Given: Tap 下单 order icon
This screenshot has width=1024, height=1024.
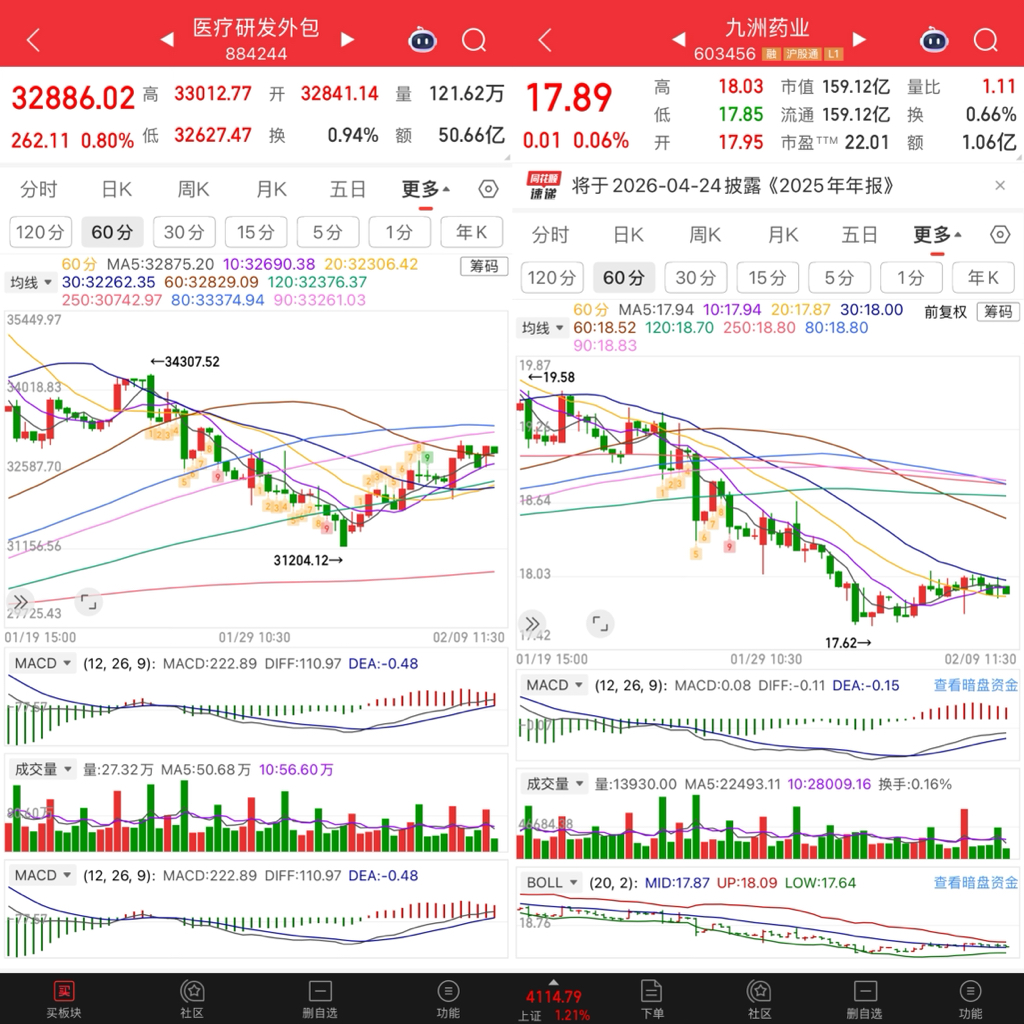Looking at the screenshot, I should [x=652, y=999].
